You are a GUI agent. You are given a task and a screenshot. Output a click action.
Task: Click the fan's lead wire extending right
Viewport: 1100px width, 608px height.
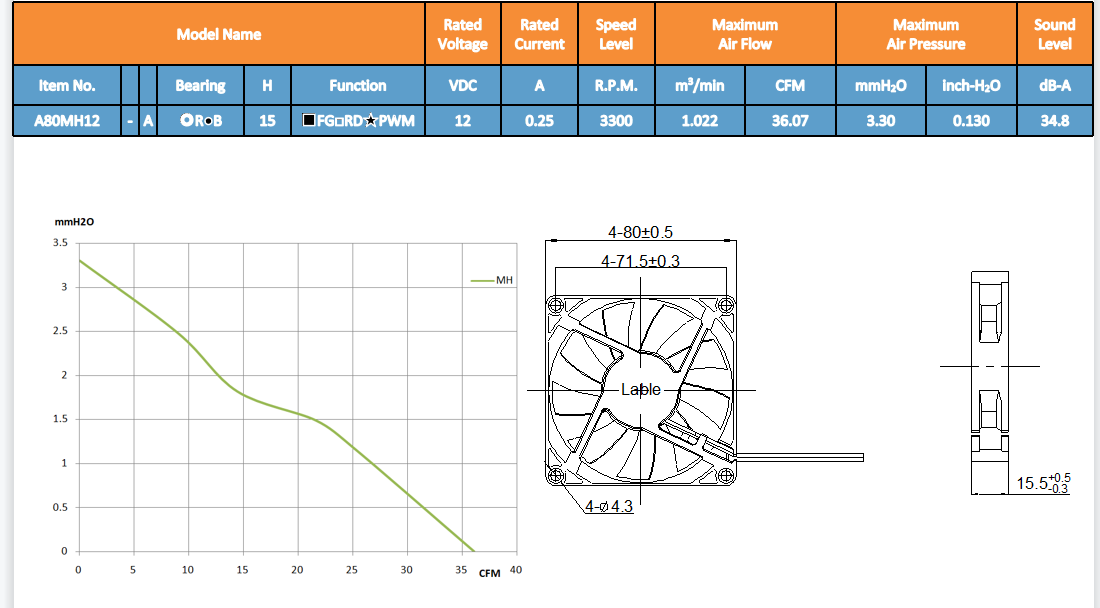[800, 456]
